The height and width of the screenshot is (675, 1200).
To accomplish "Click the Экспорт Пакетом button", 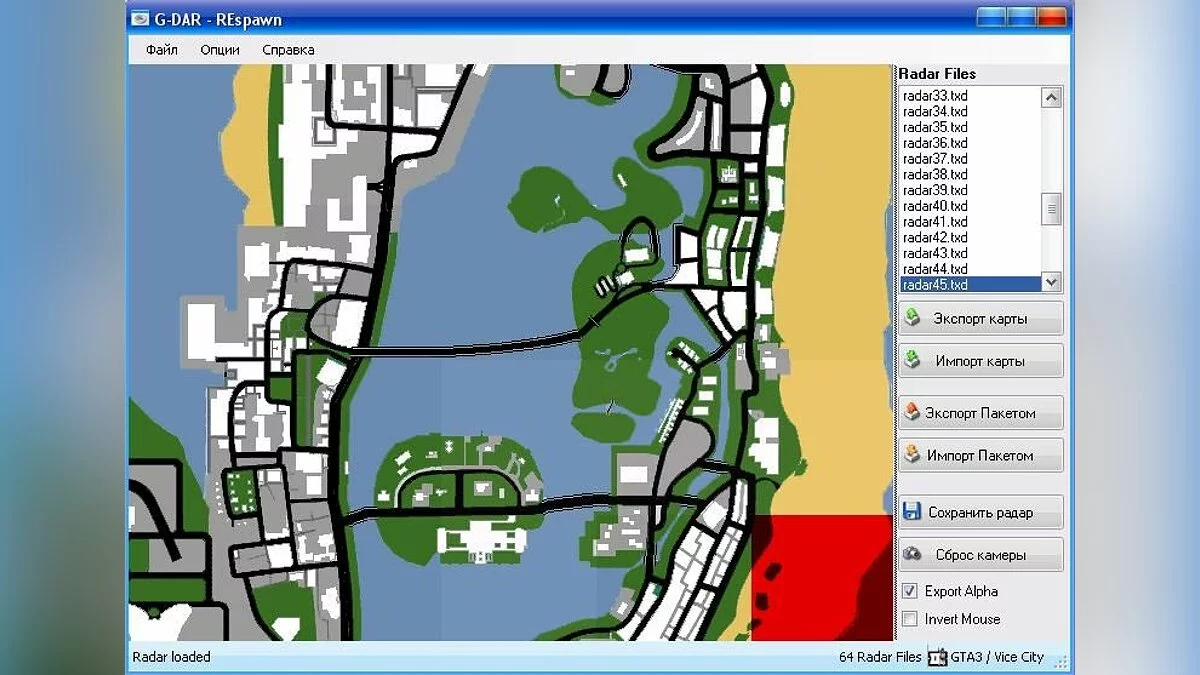I will pyautogui.click(x=981, y=413).
